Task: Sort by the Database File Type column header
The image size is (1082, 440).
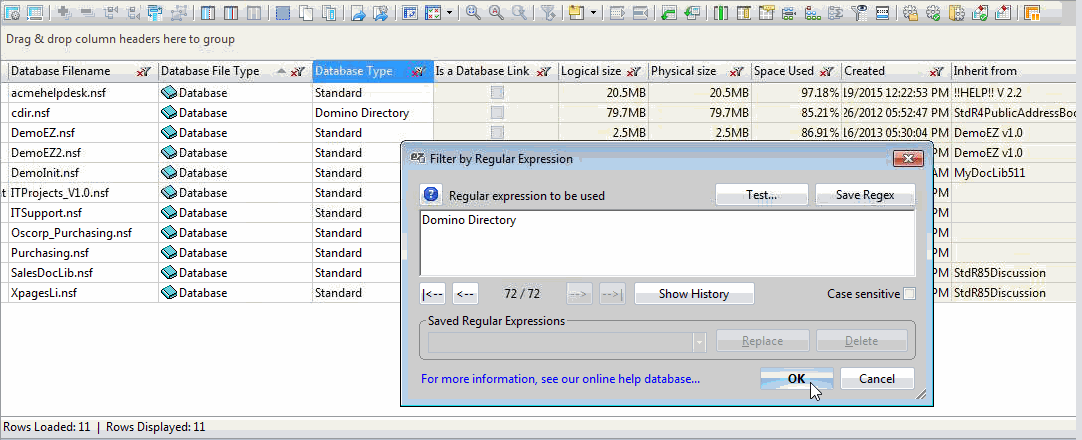Action: tap(210, 71)
